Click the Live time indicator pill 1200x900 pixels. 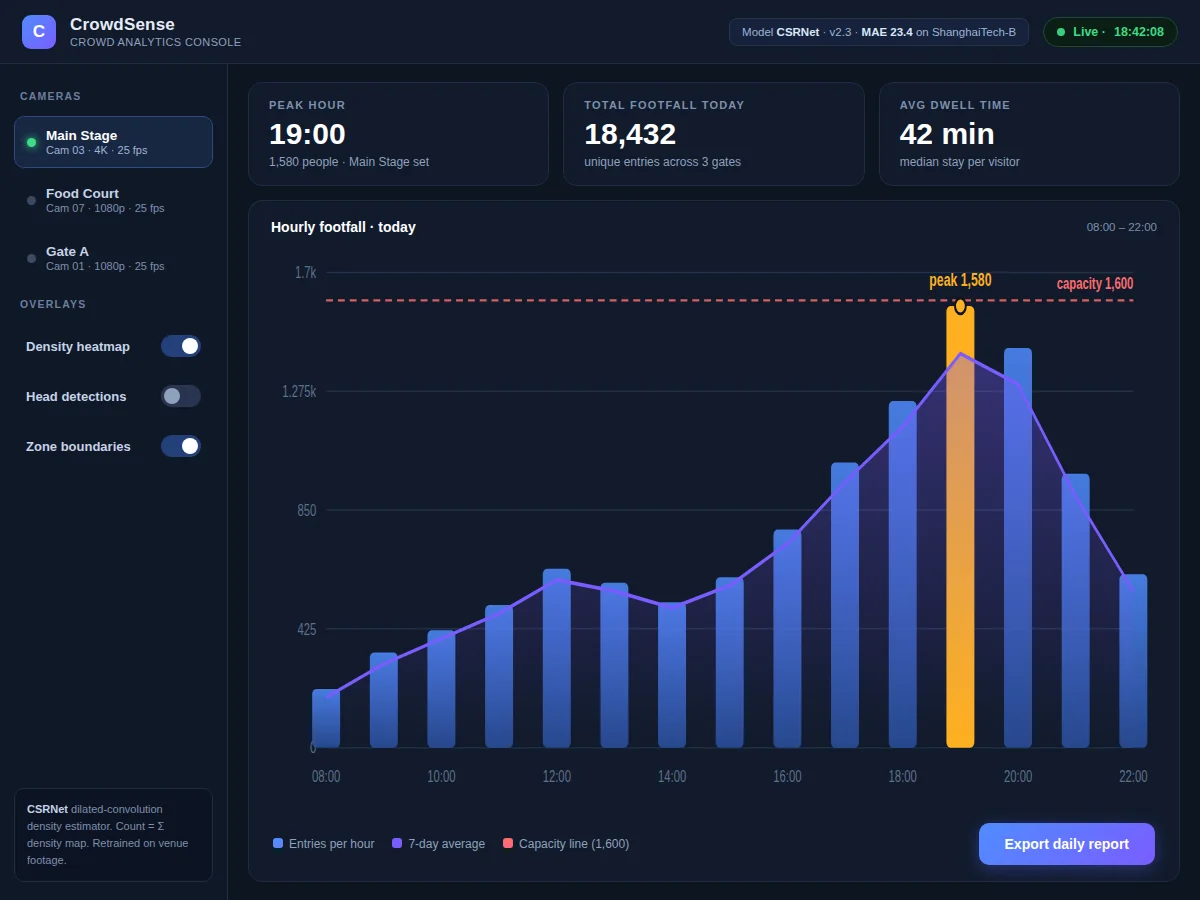tap(1110, 32)
